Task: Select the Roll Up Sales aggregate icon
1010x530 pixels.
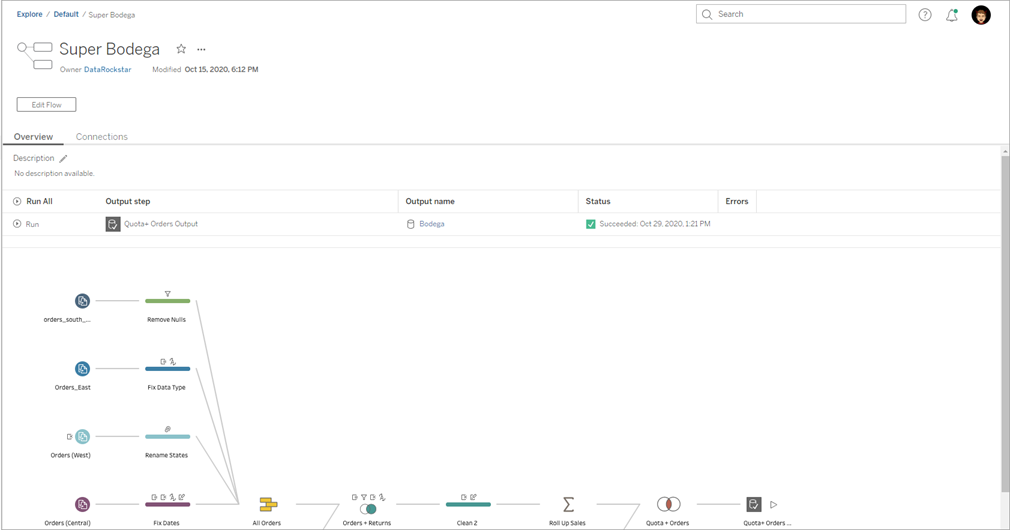Action: 568,505
